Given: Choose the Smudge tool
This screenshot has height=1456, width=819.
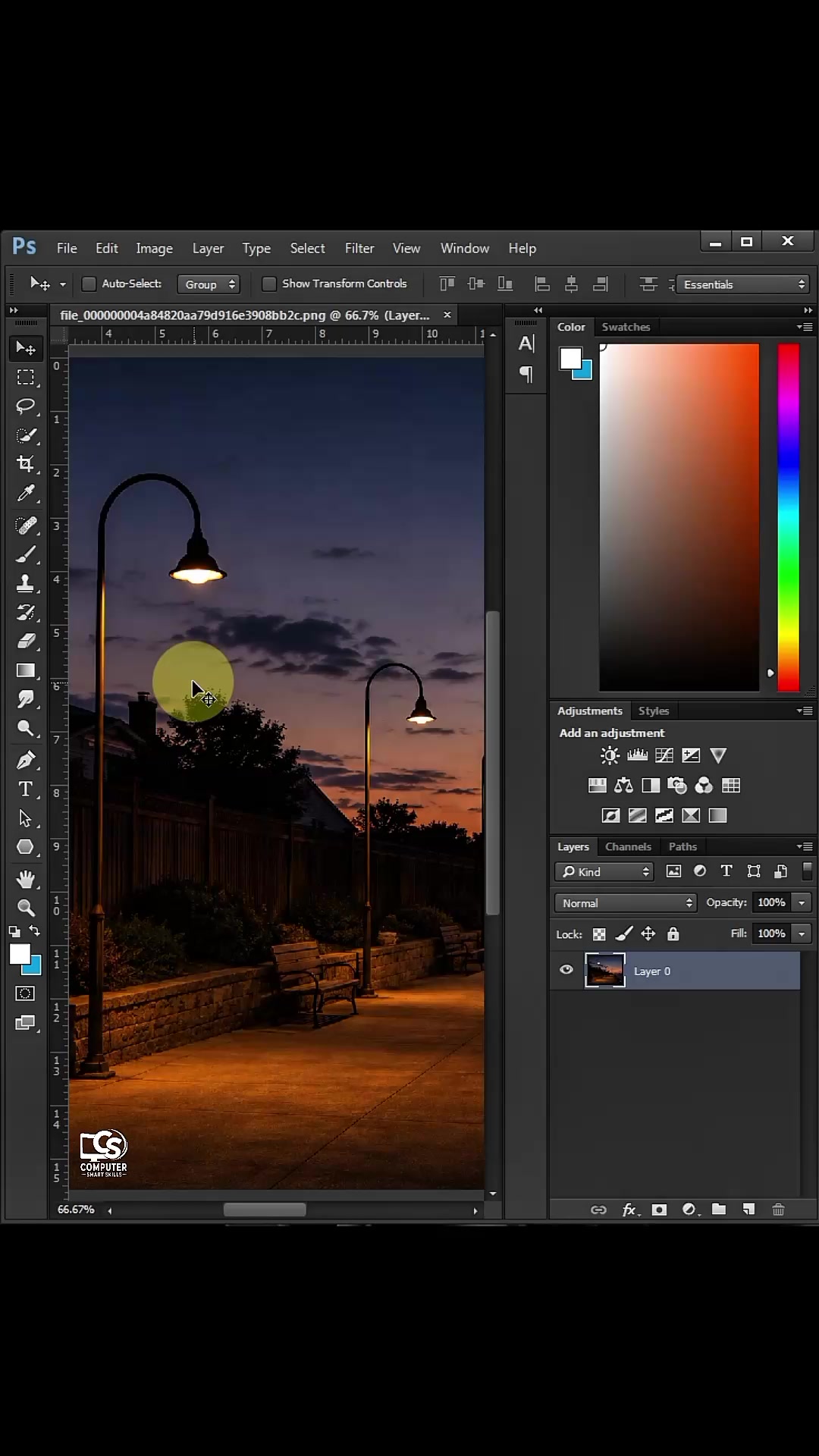Looking at the screenshot, I should point(26,699).
